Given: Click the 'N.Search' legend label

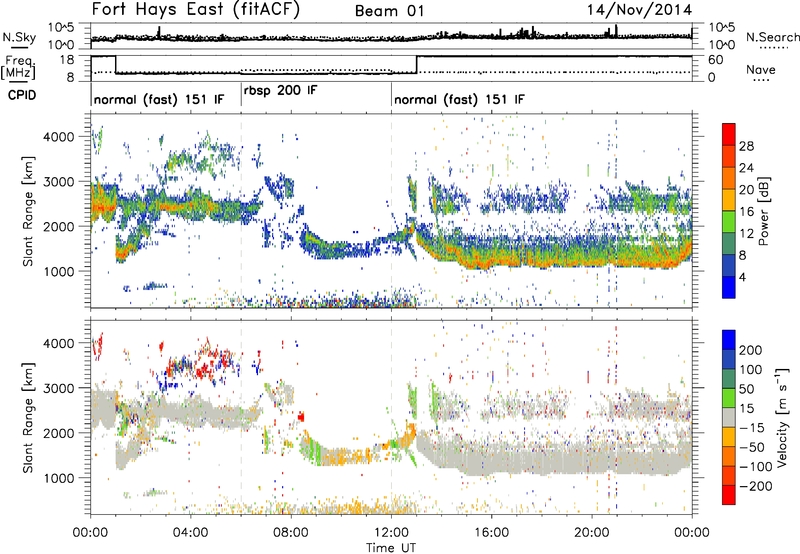Looking at the screenshot, I should pyautogui.click(x=772, y=37).
